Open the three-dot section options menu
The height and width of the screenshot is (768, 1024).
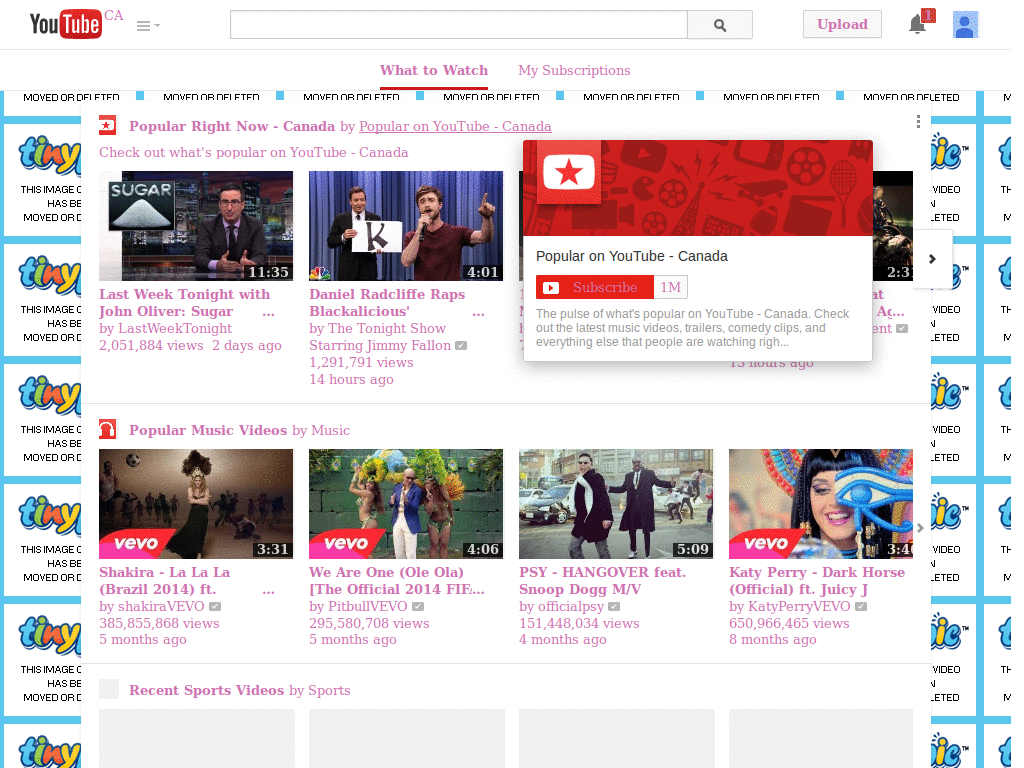[x=918, y=121]
